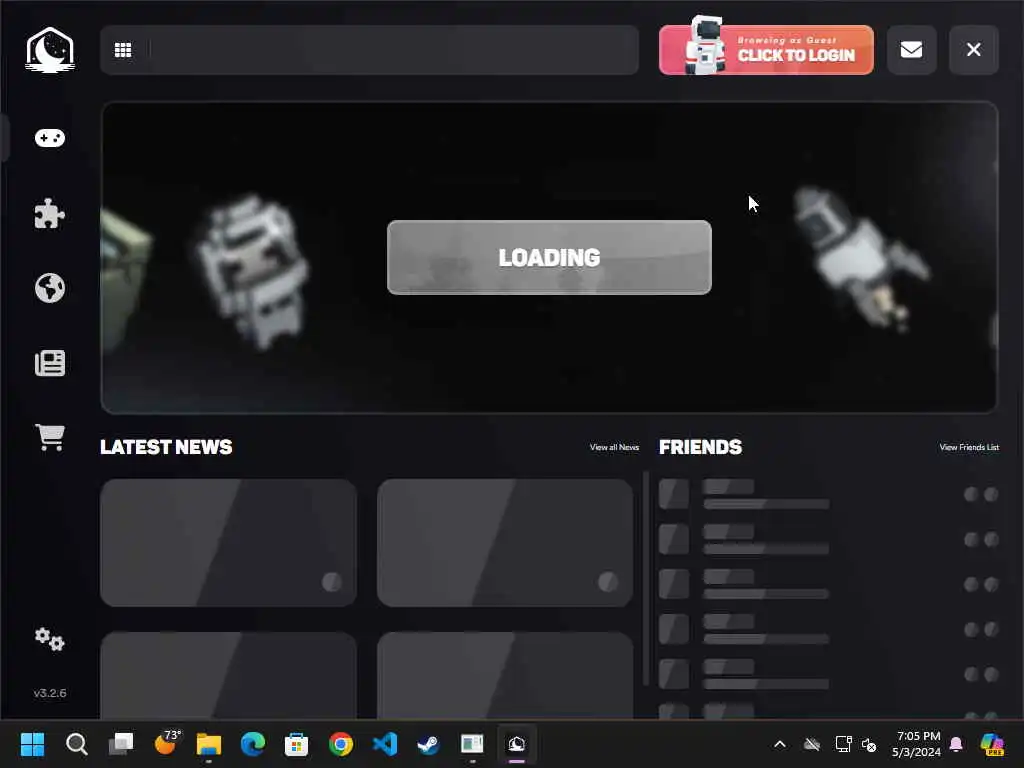1024x768 pixels.
Task: Click the LOADING launch button
Action: [x=549, y=257]
